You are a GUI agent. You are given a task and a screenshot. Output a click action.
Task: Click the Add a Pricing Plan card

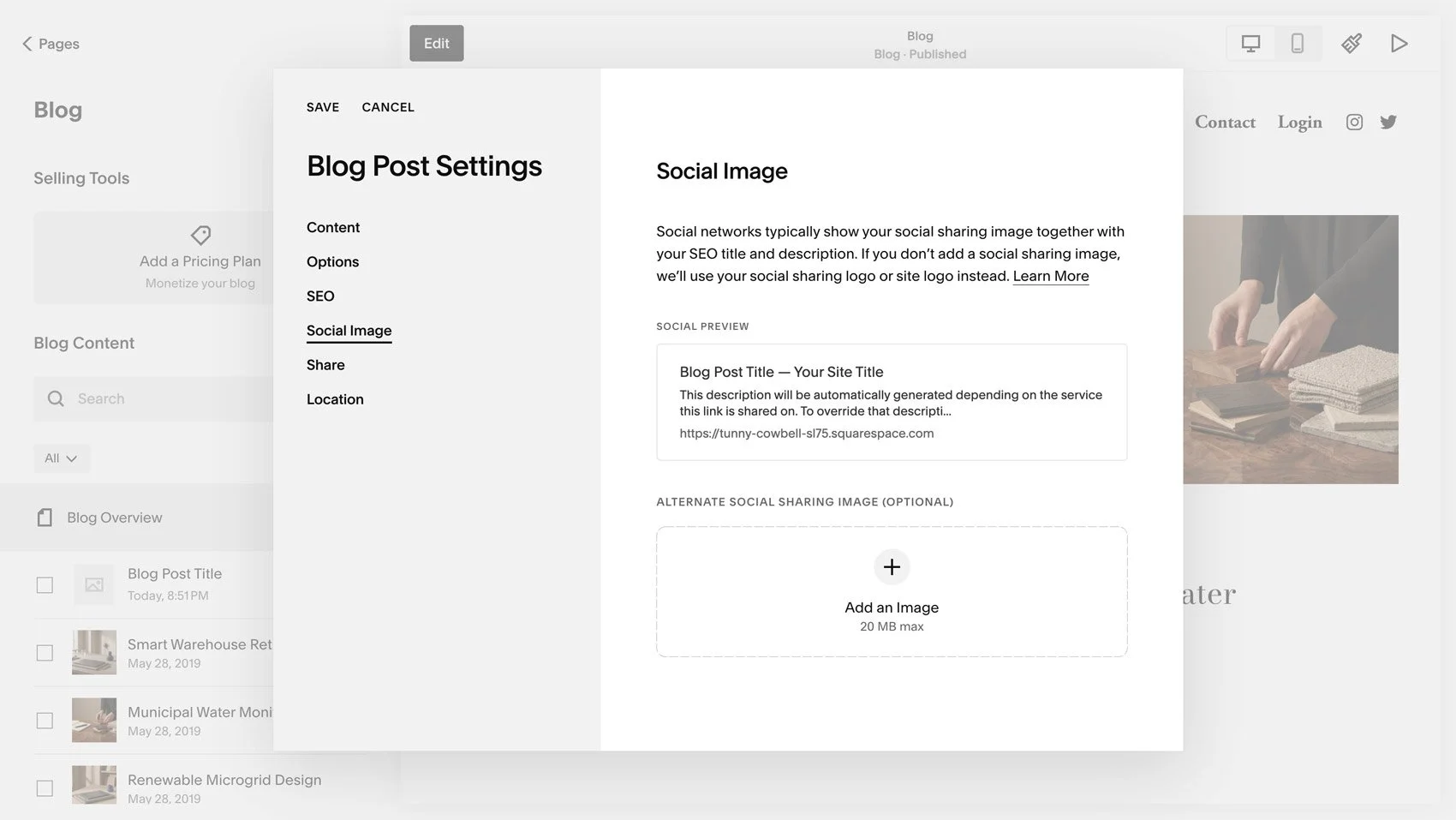(x=154, y=258)
